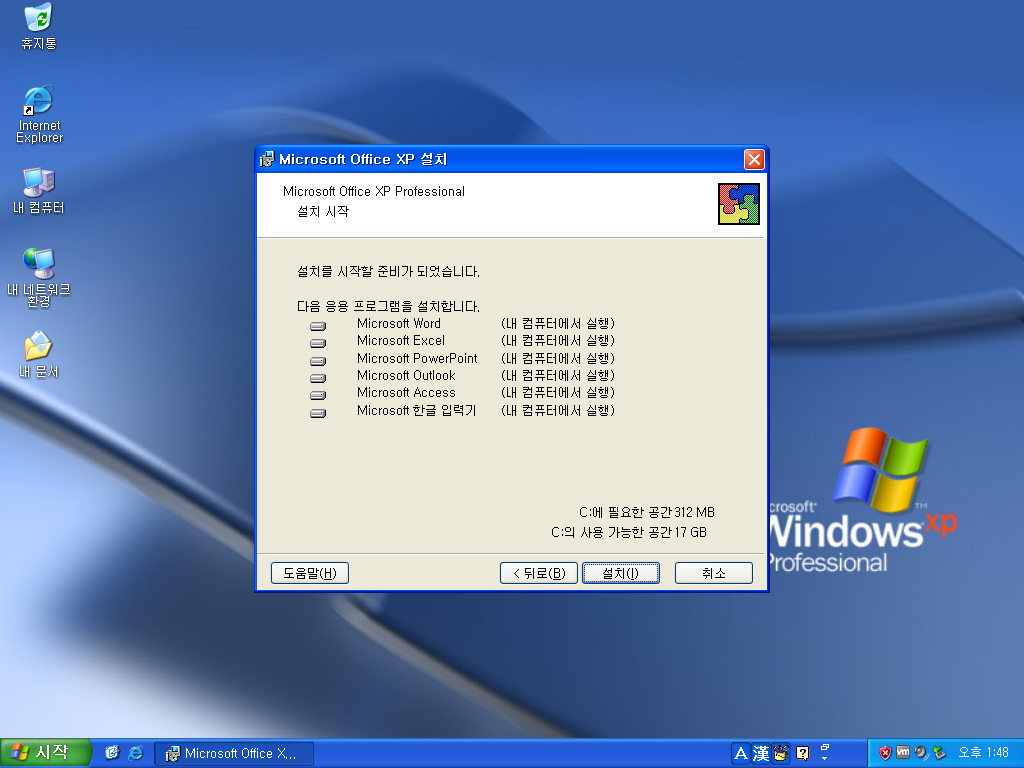Close the Microsoft Office XP 설치 dialog
This screenshot has width=1024, height=768.
754,159
